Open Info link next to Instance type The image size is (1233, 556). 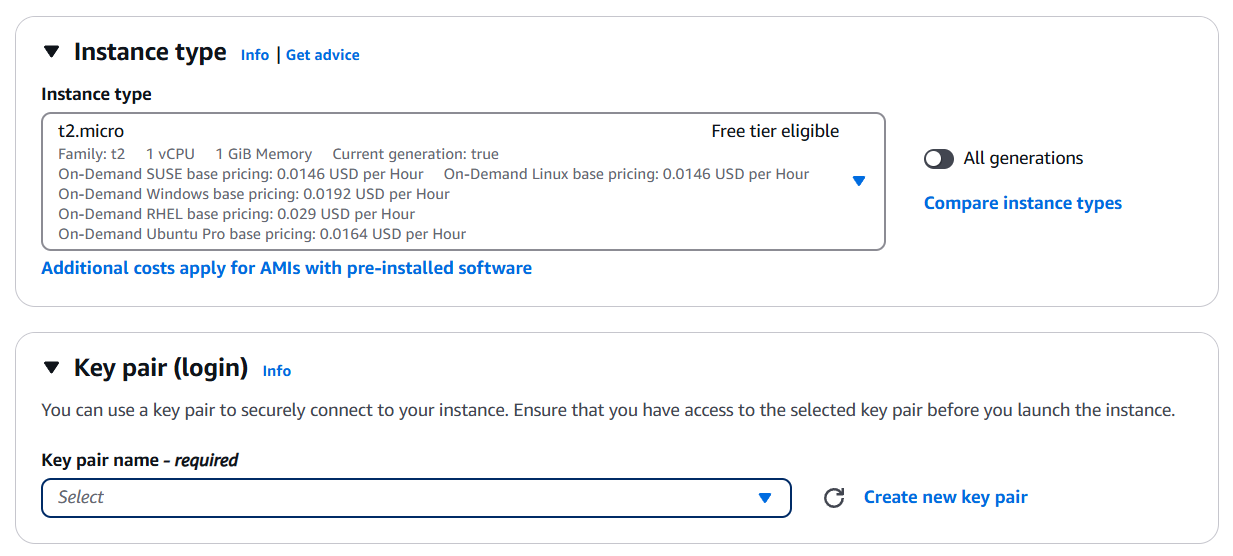(x=255, y=55)
